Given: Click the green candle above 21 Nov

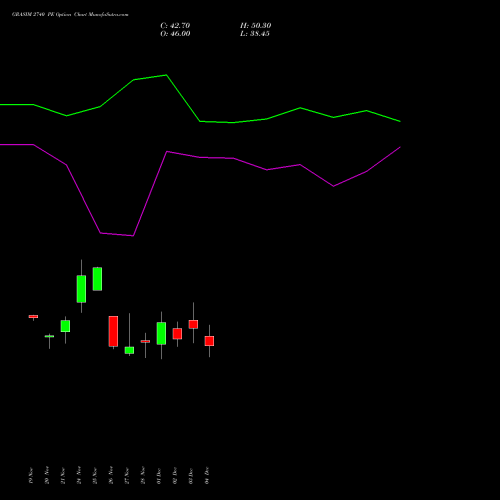Looking at the screenshot, I should tap(65, 326).
